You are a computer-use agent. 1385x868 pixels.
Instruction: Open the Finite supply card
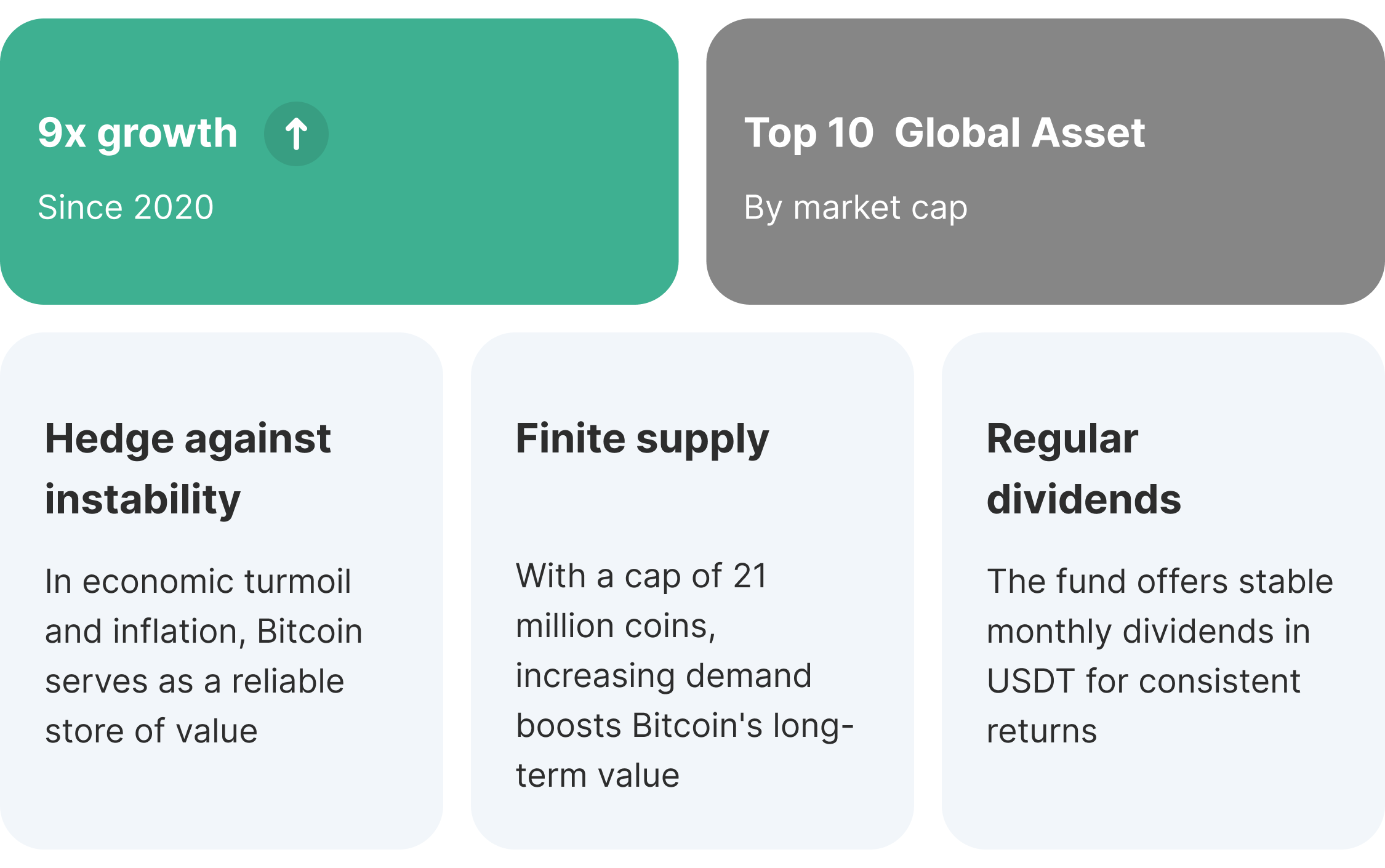click(x=692, y=819)
